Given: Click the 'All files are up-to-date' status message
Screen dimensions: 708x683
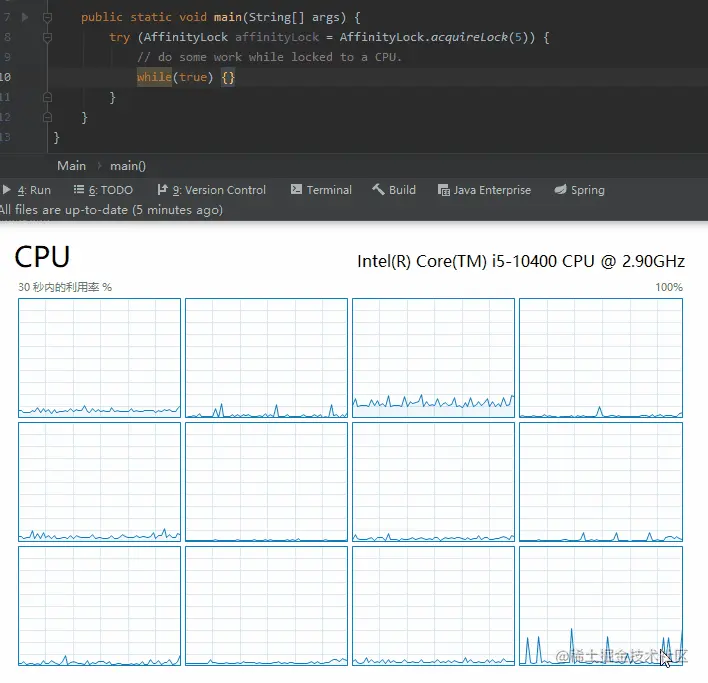Looking at the screenshot, I should pos(112,210).
